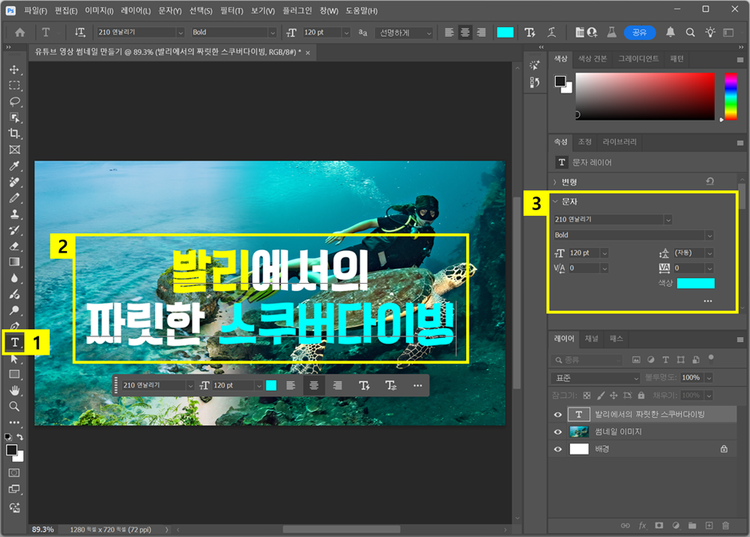
Task: Select the Gradient tool
Action: (x=14, y=262)
